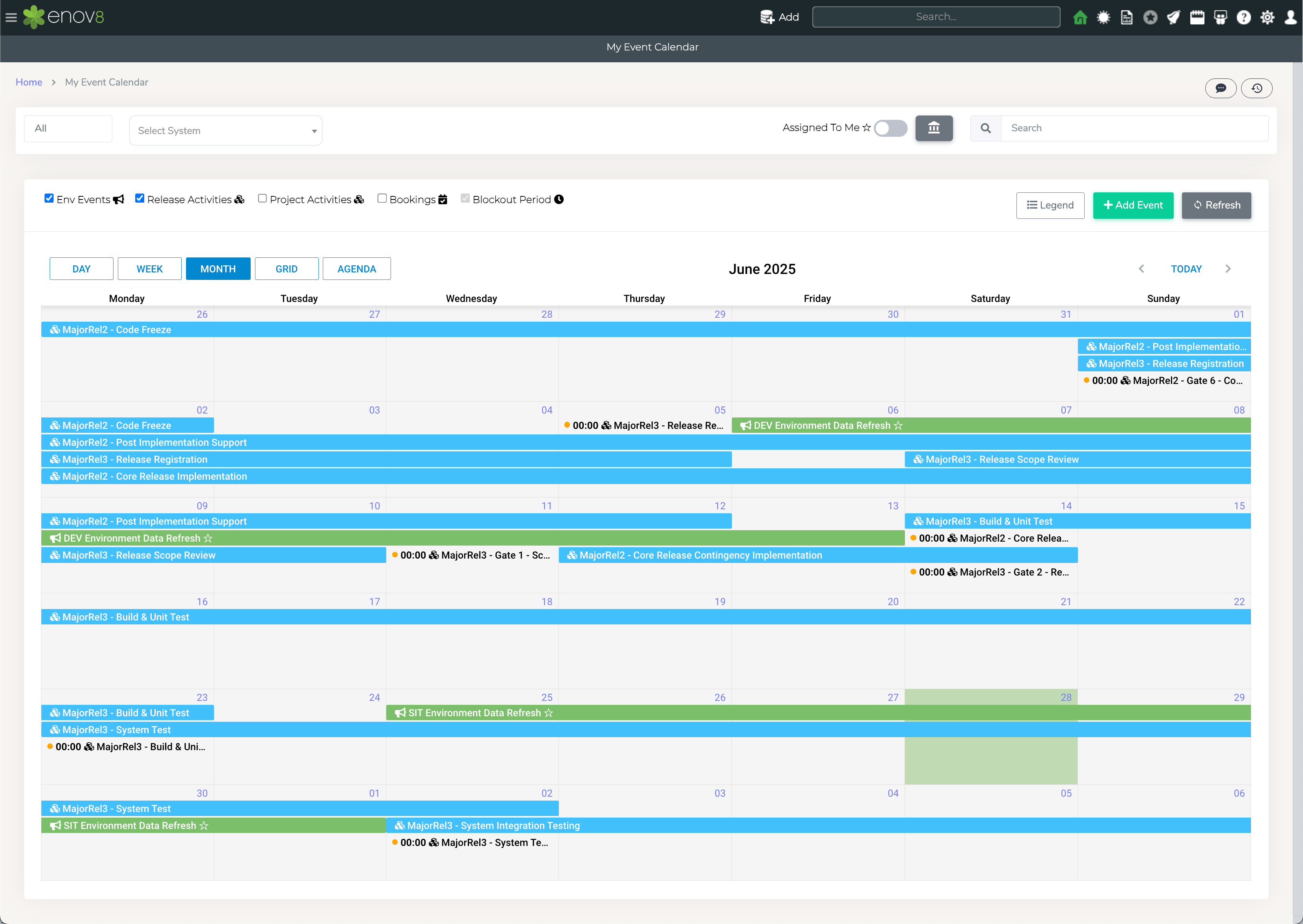Click the Refresh button

point(1216,205)
